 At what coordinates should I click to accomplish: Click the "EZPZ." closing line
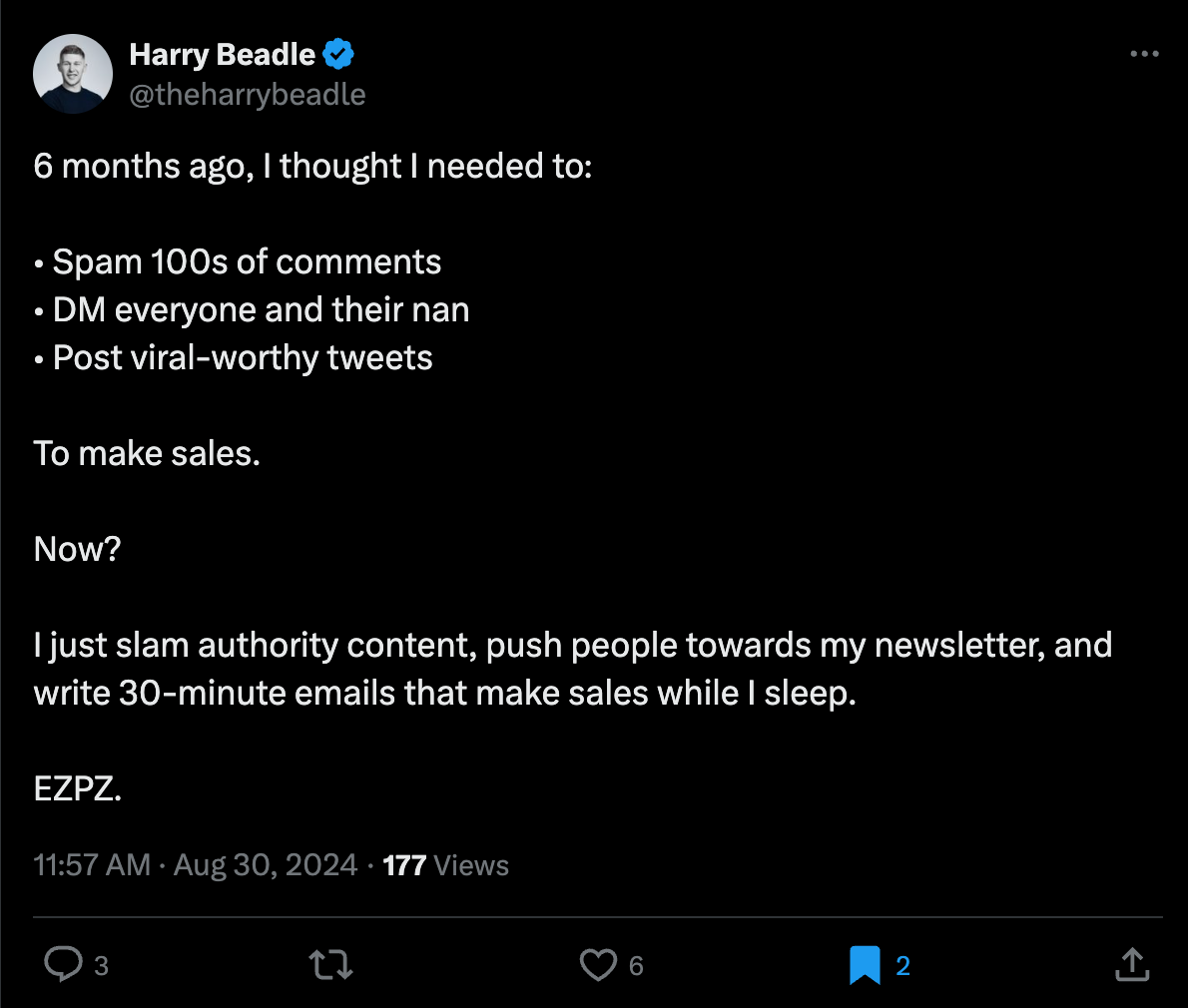click(x=78, y=789)
